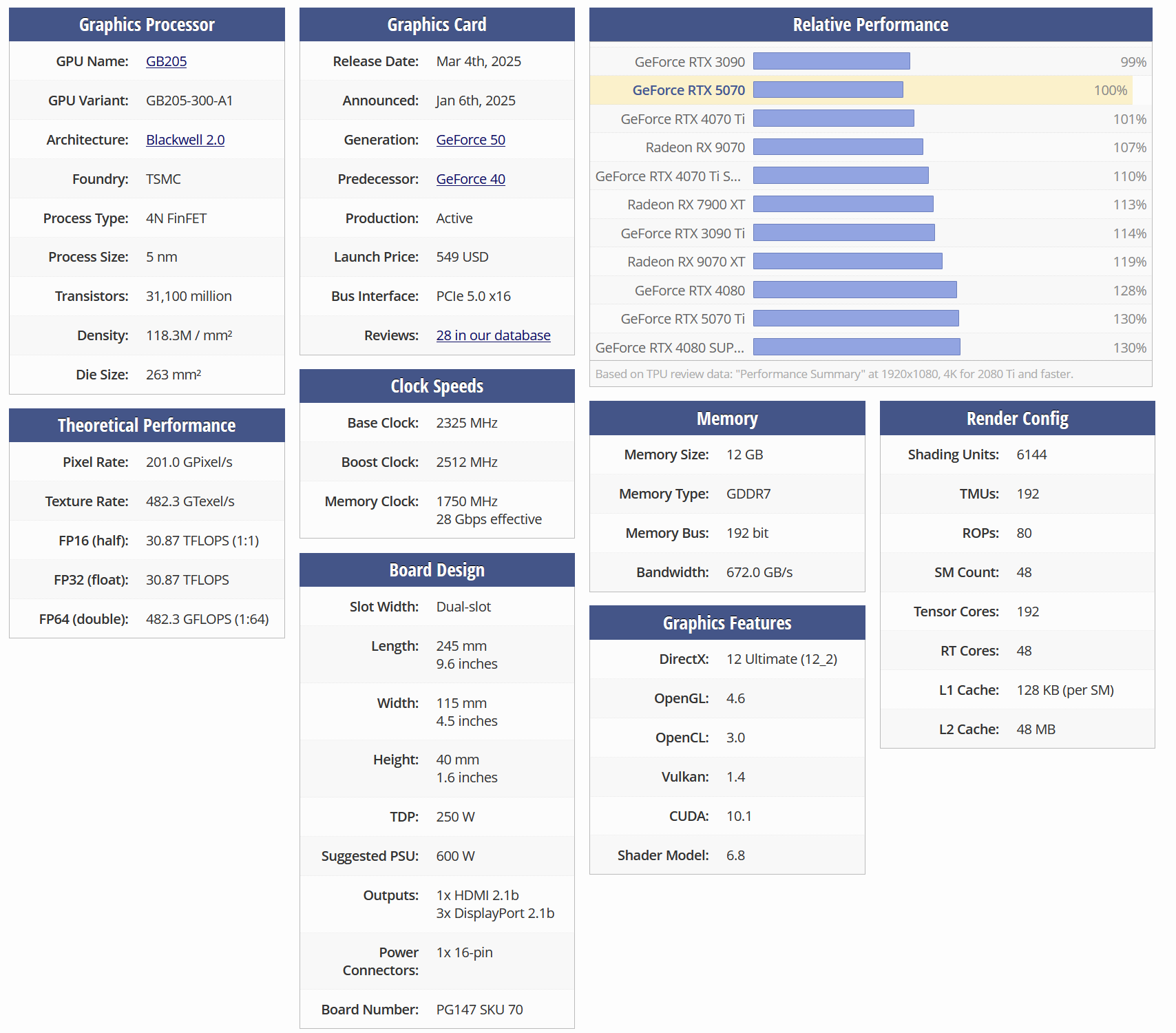
Task: Click the RTX 5070 100% performance bar
Action: point(828,90)
